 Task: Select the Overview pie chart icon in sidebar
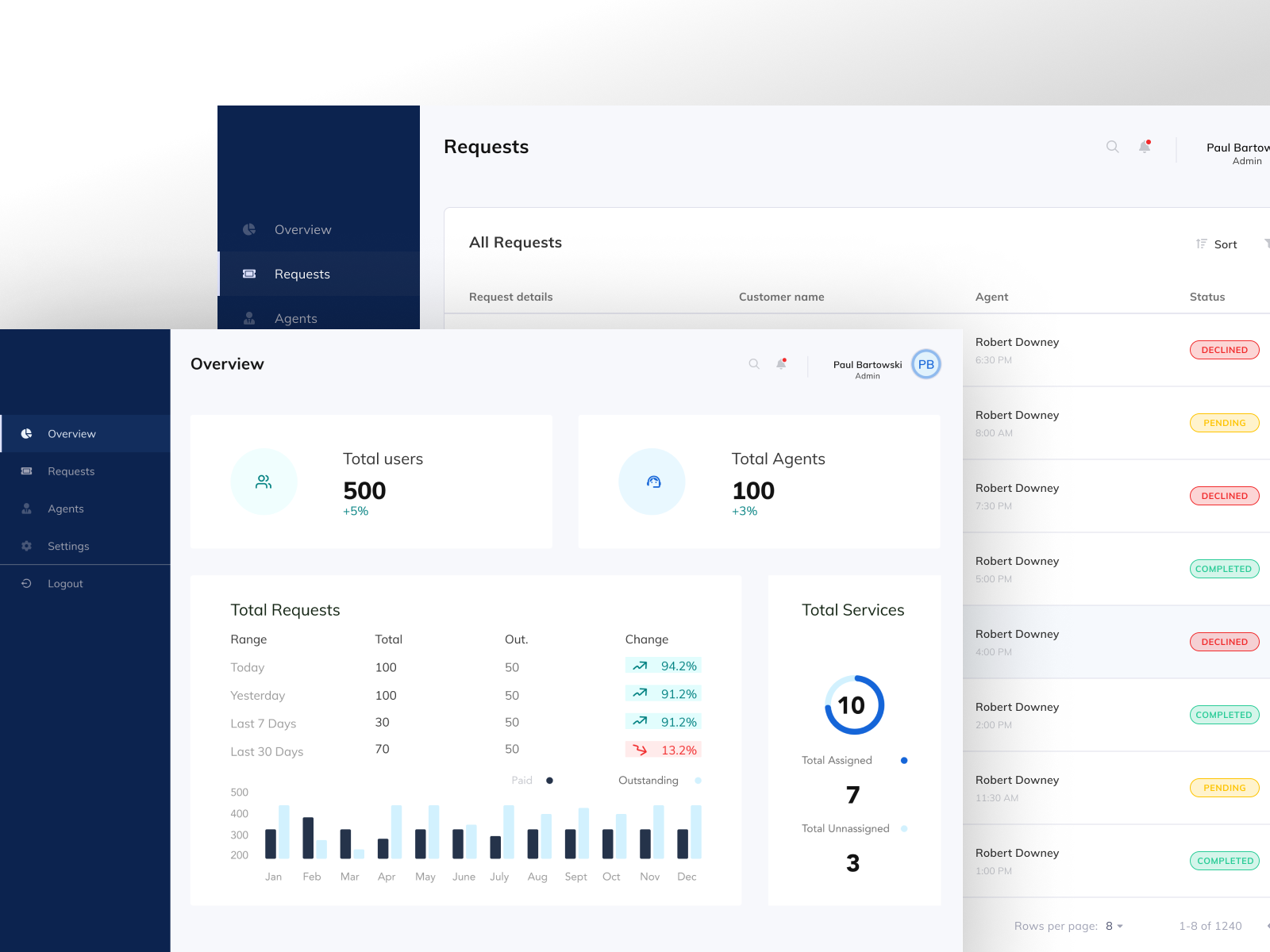click(26, 433)
